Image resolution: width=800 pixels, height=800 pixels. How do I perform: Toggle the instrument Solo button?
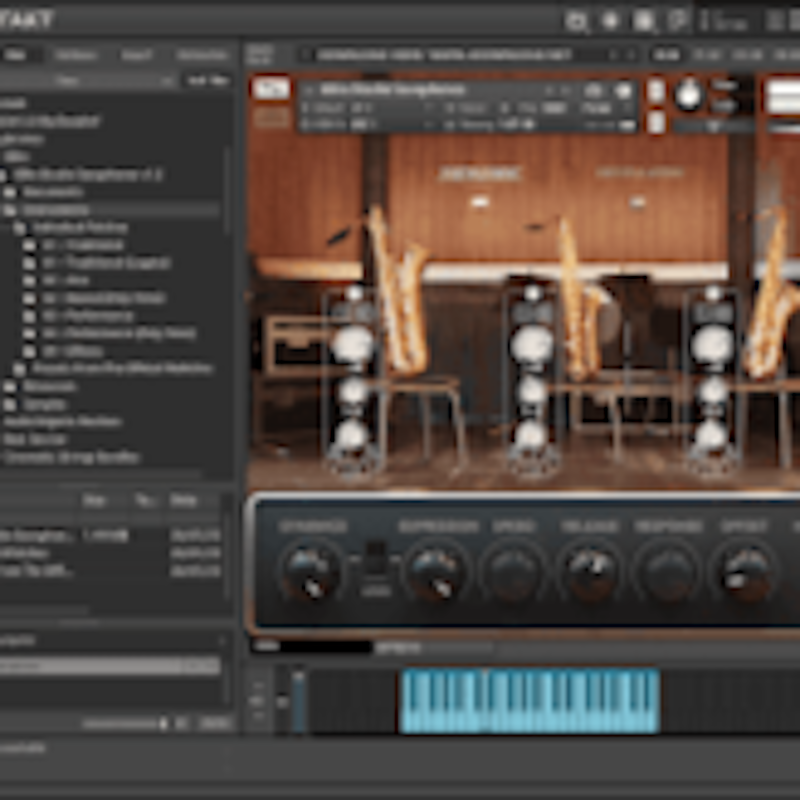click(x=655, y=90)
